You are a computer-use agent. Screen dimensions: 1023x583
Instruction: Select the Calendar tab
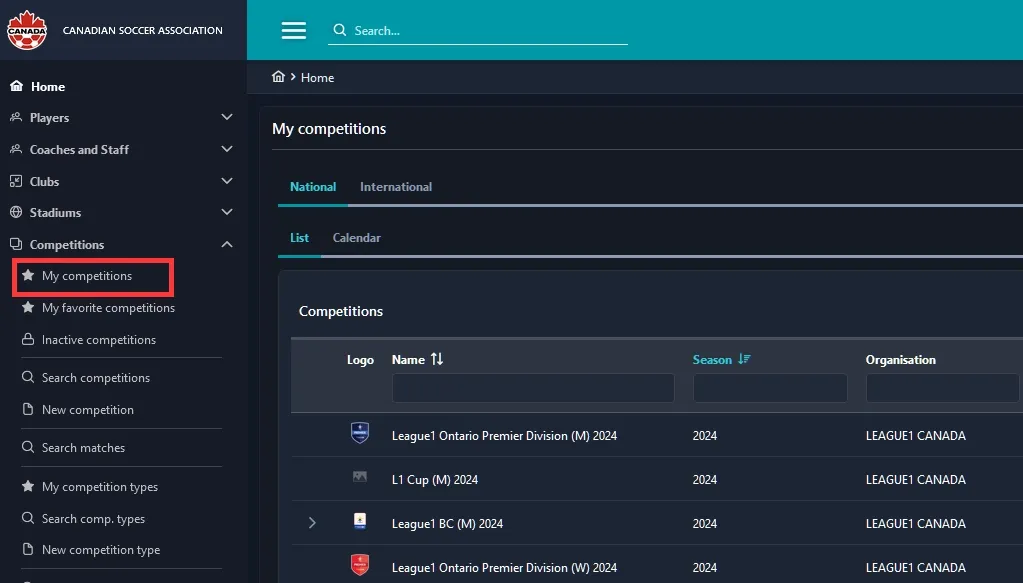click(357, 237)
